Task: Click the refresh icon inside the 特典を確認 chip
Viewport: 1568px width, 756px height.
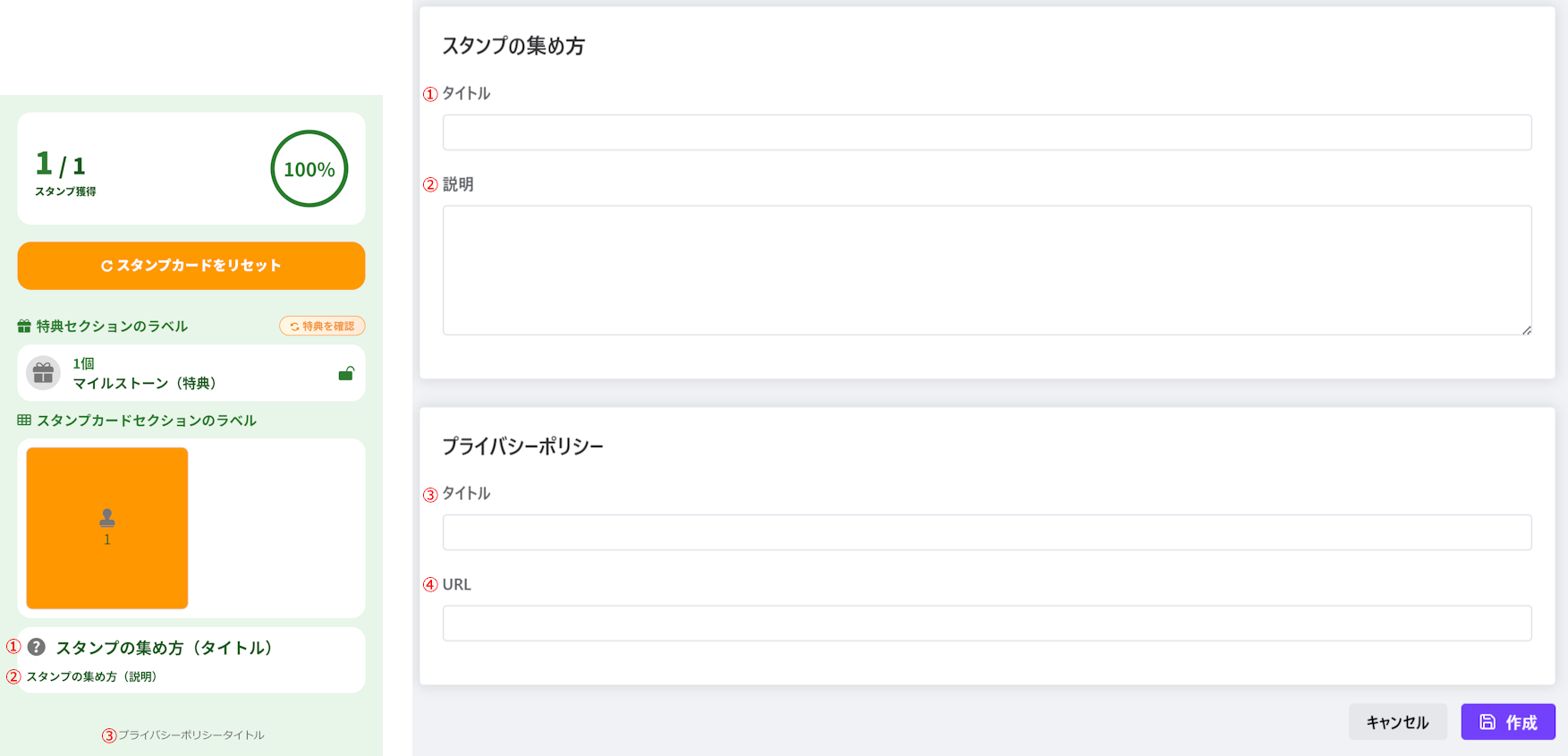Action: [x=293, y=326]
